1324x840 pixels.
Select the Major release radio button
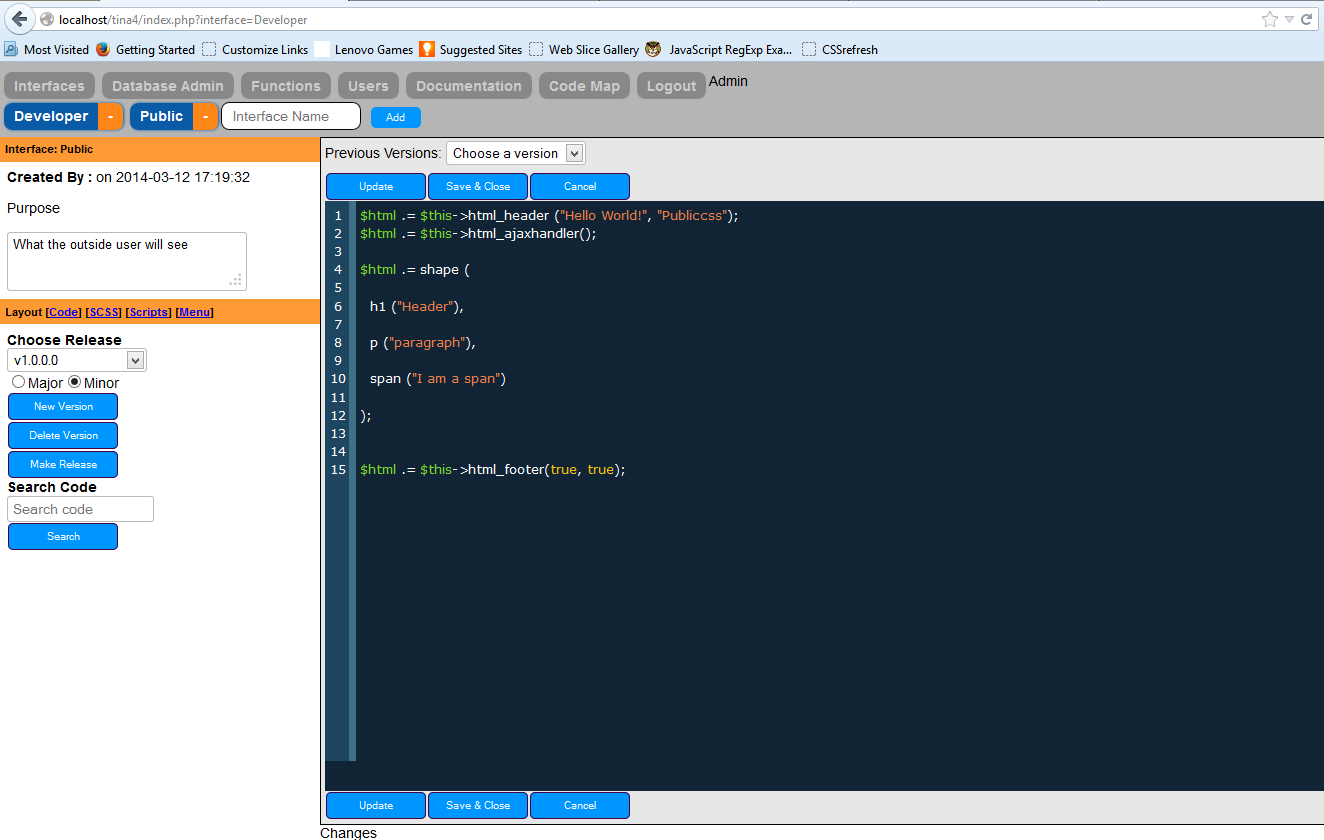tap(17, 382)
